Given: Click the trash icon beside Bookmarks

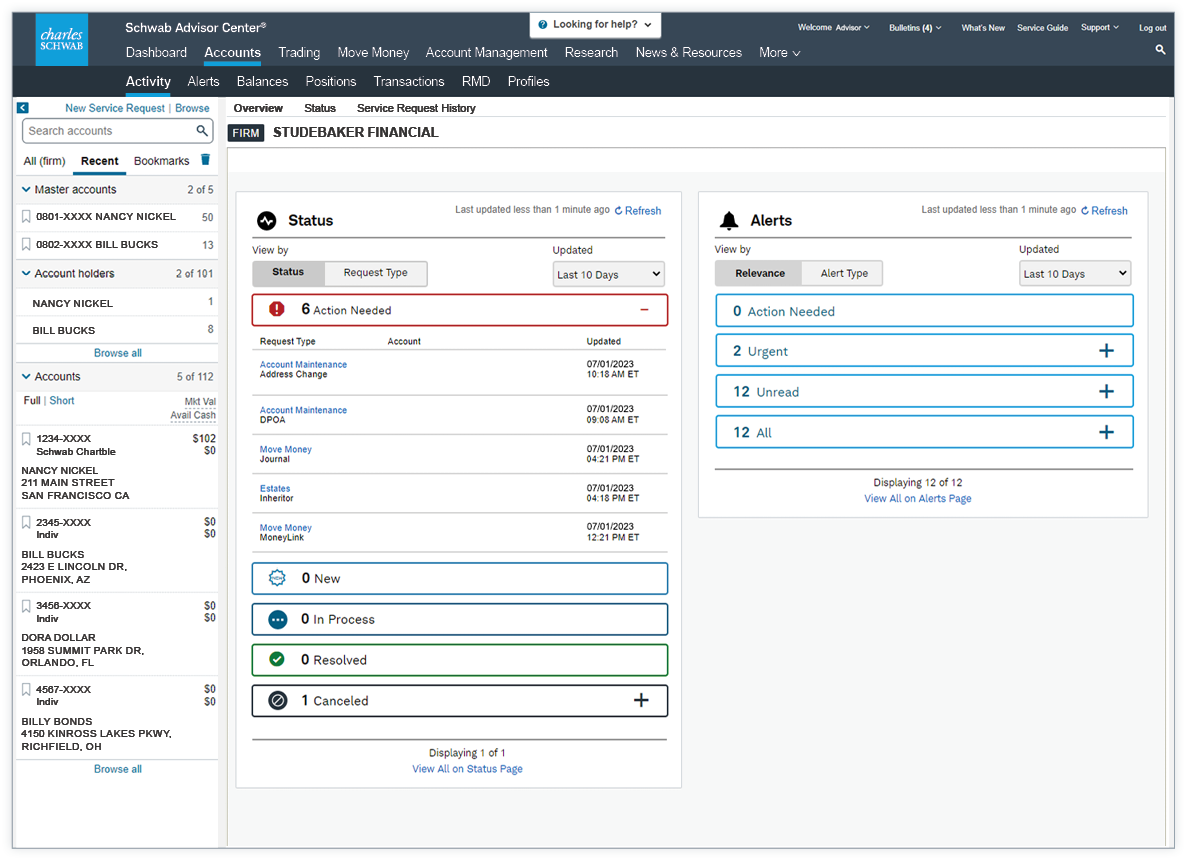Looking at the screenshot, I should tap(205, 160).
